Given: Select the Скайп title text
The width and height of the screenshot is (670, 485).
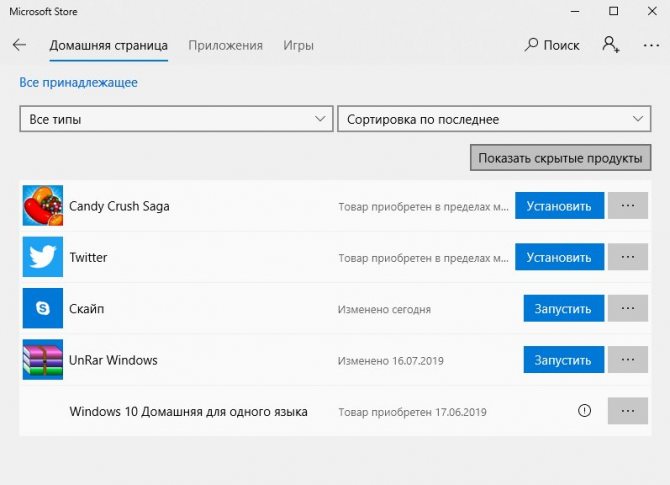Looking at the screenshot, I should (x=87, y=309).
